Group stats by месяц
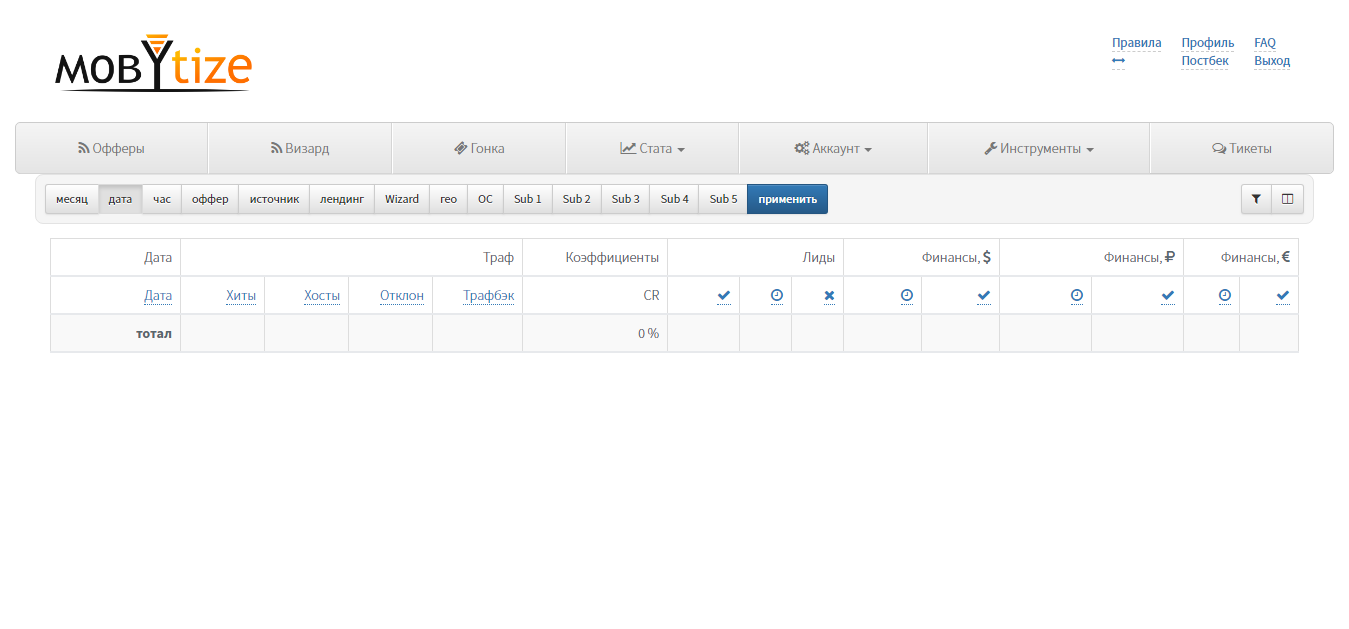Image resolution: width=1349 pixels, height=629 pixels. (x=72, y=199)
